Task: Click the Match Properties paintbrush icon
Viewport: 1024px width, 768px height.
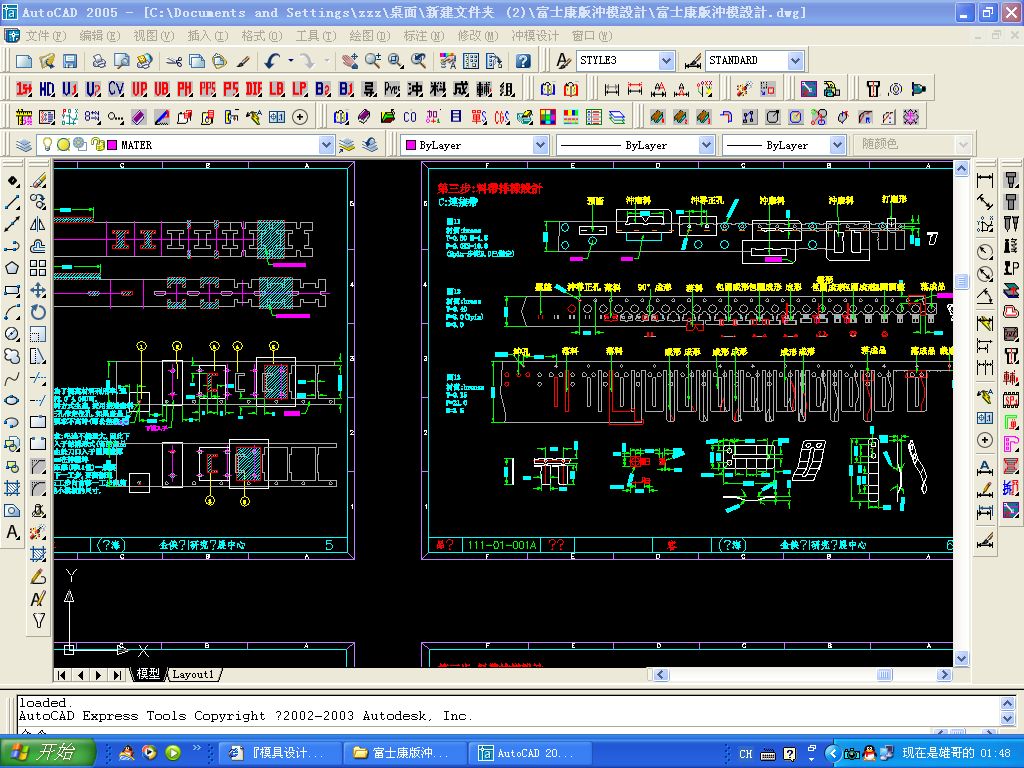Action: click(243, 61)
